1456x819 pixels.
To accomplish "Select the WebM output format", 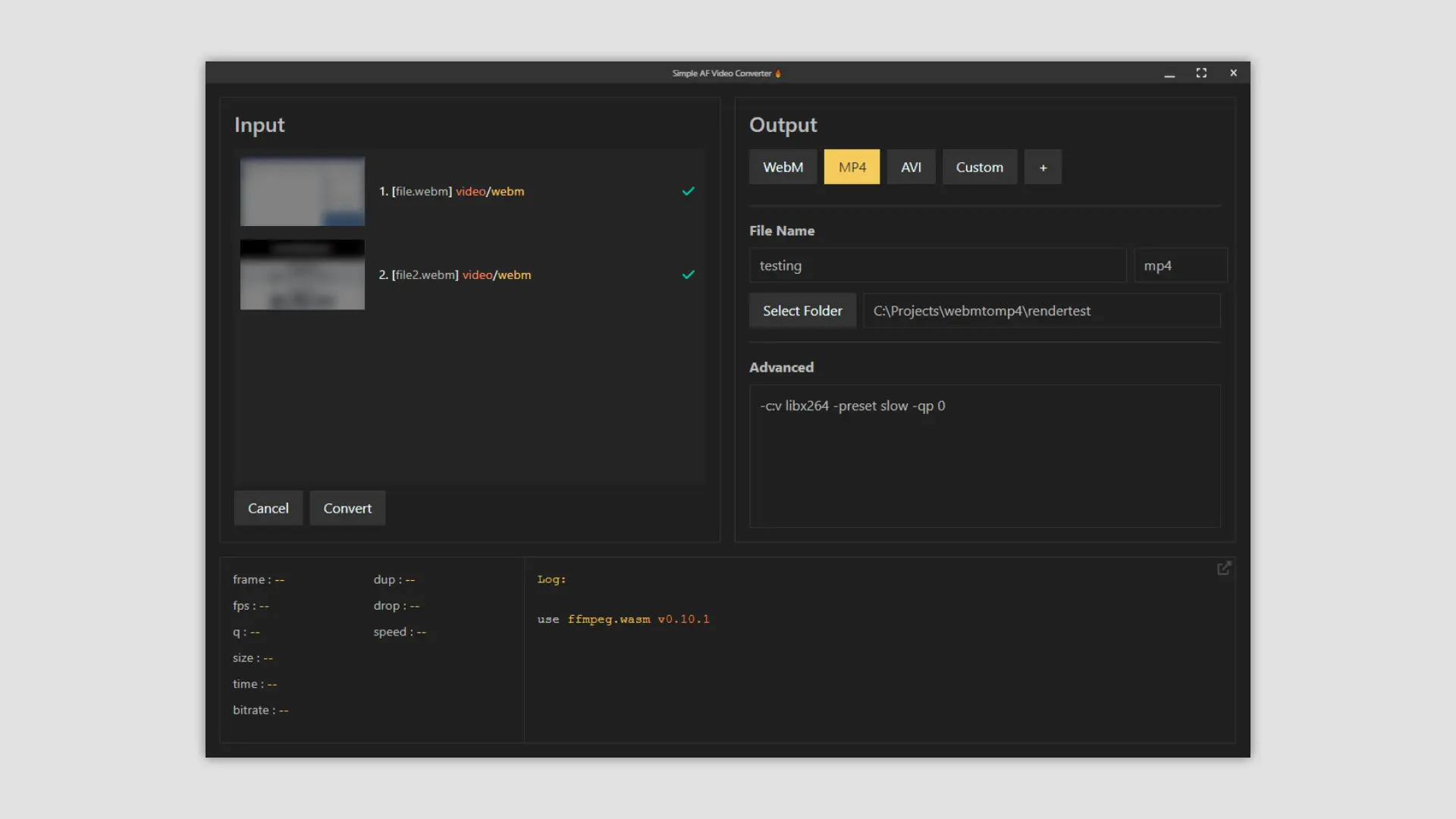I will [783, 167].
